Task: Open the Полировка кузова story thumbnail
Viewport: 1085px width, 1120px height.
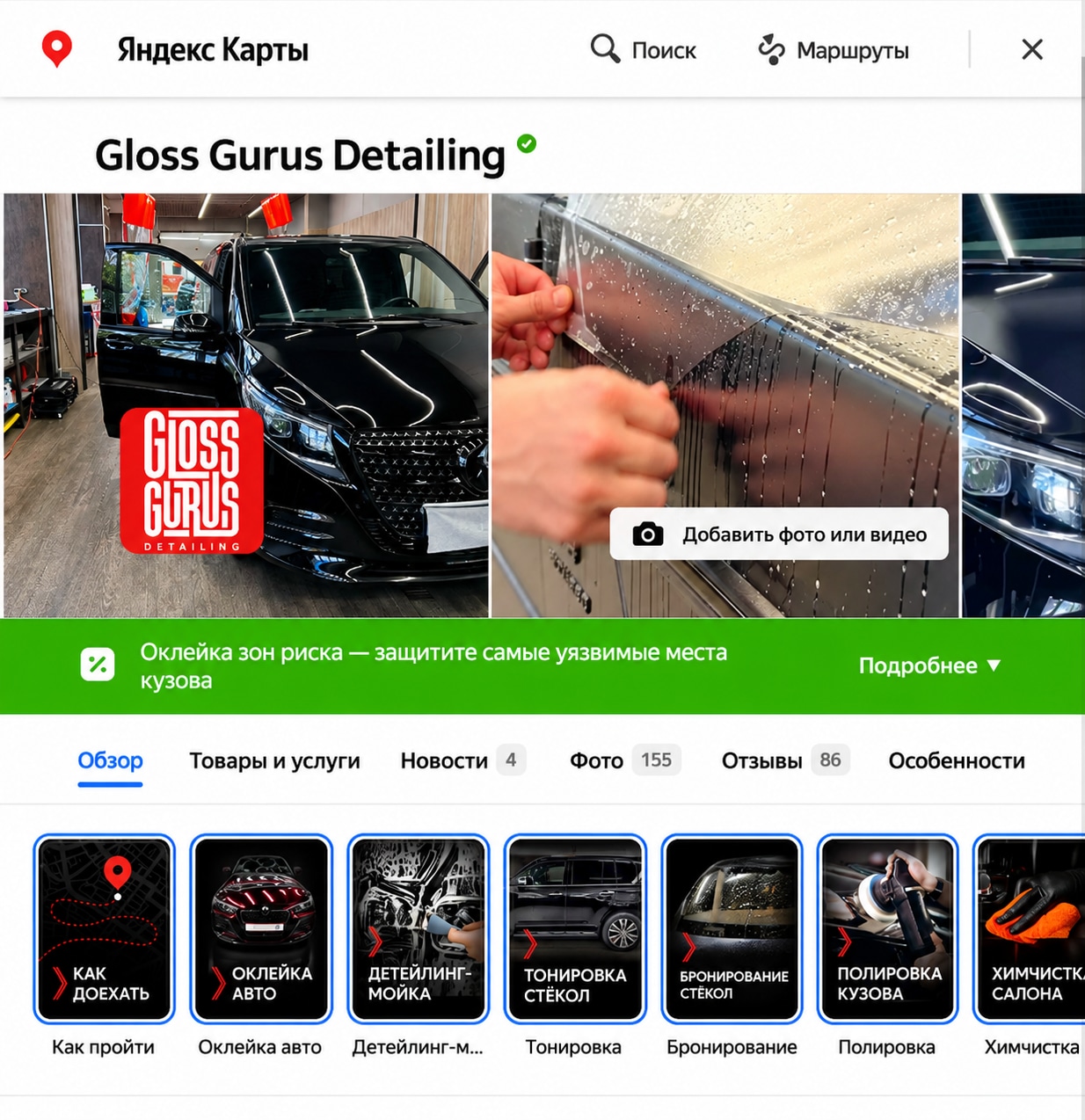Action: [888, 929]
